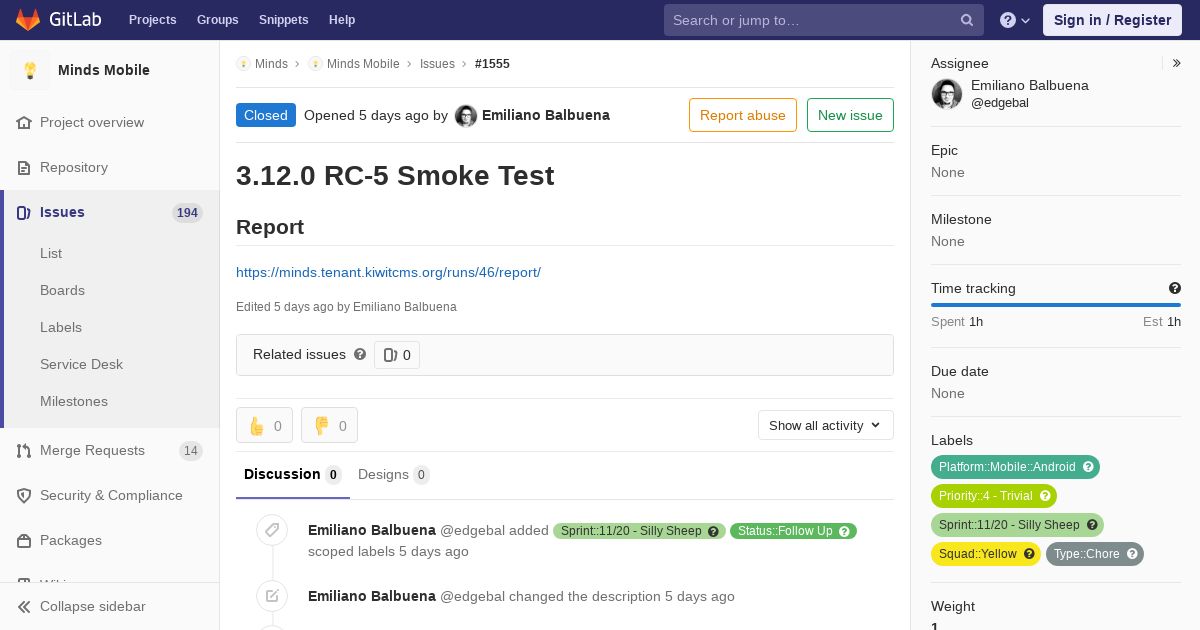1200x630 pixels.
Task: Click the Sign in / Register button
Action: click(1112, 20)
